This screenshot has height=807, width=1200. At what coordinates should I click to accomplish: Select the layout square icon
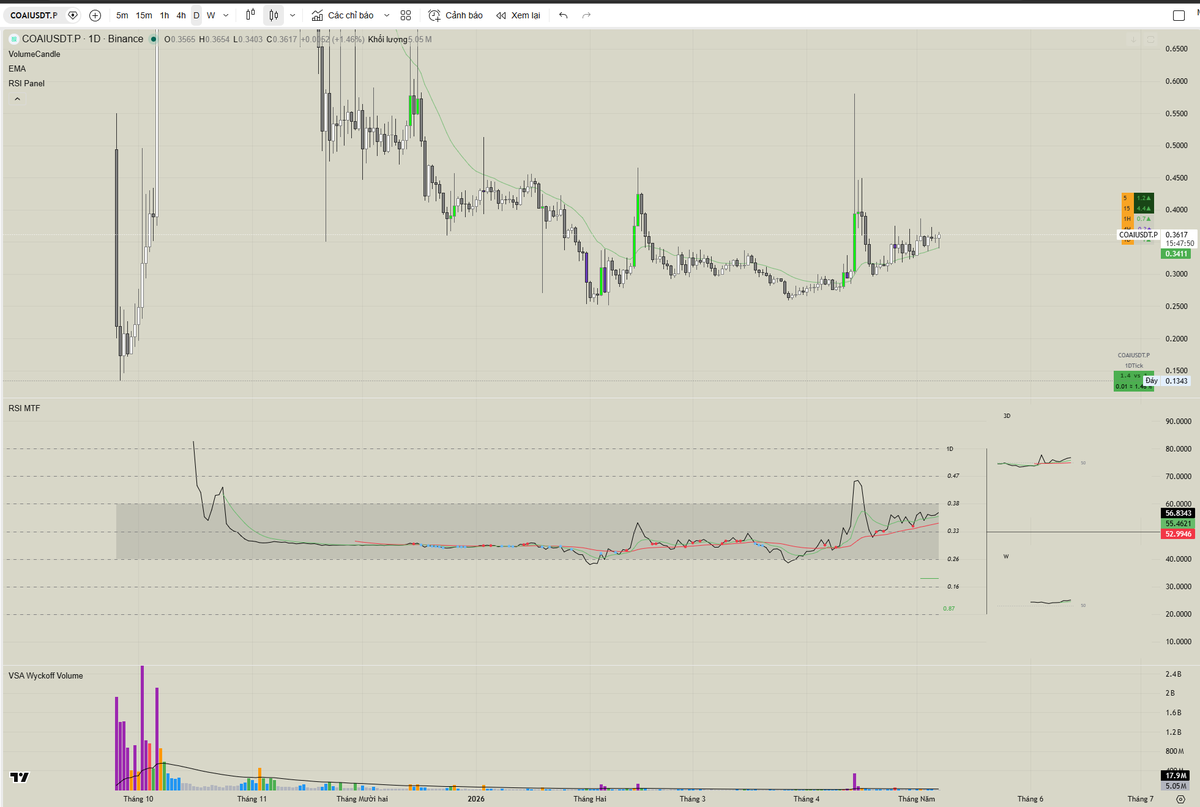tap(1179, 15)
